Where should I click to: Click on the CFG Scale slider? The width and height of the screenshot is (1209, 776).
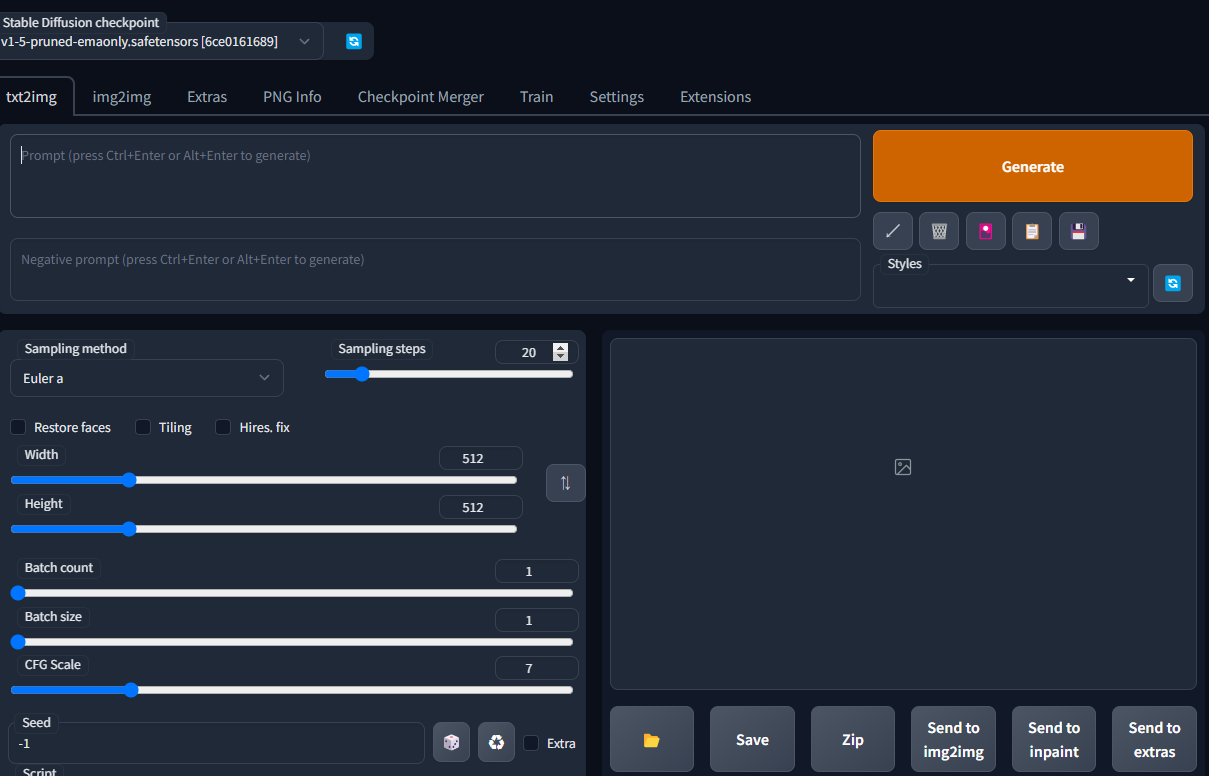coord(292,690)
